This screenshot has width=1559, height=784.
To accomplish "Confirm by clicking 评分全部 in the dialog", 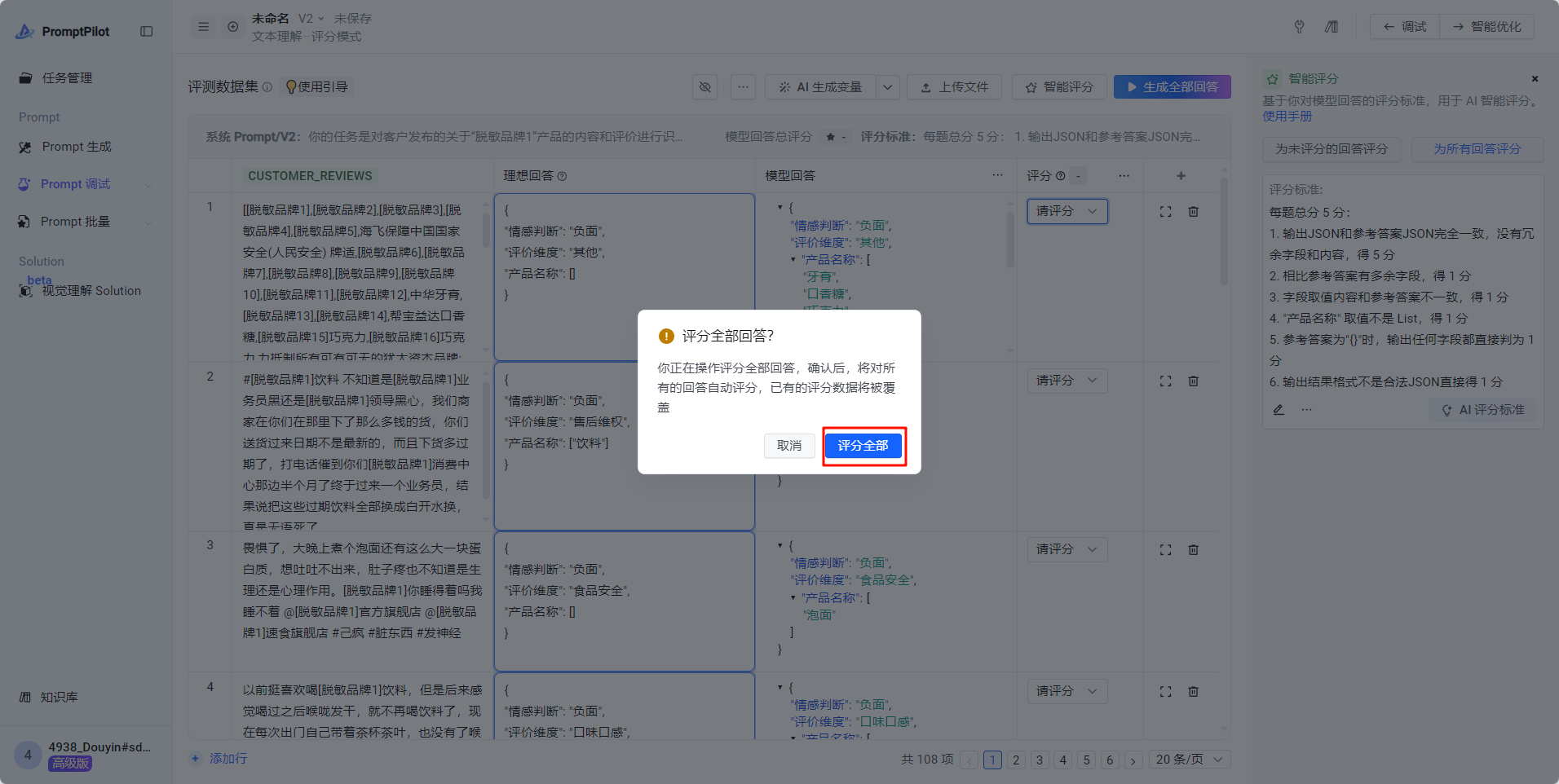I will tap(863, 446).
